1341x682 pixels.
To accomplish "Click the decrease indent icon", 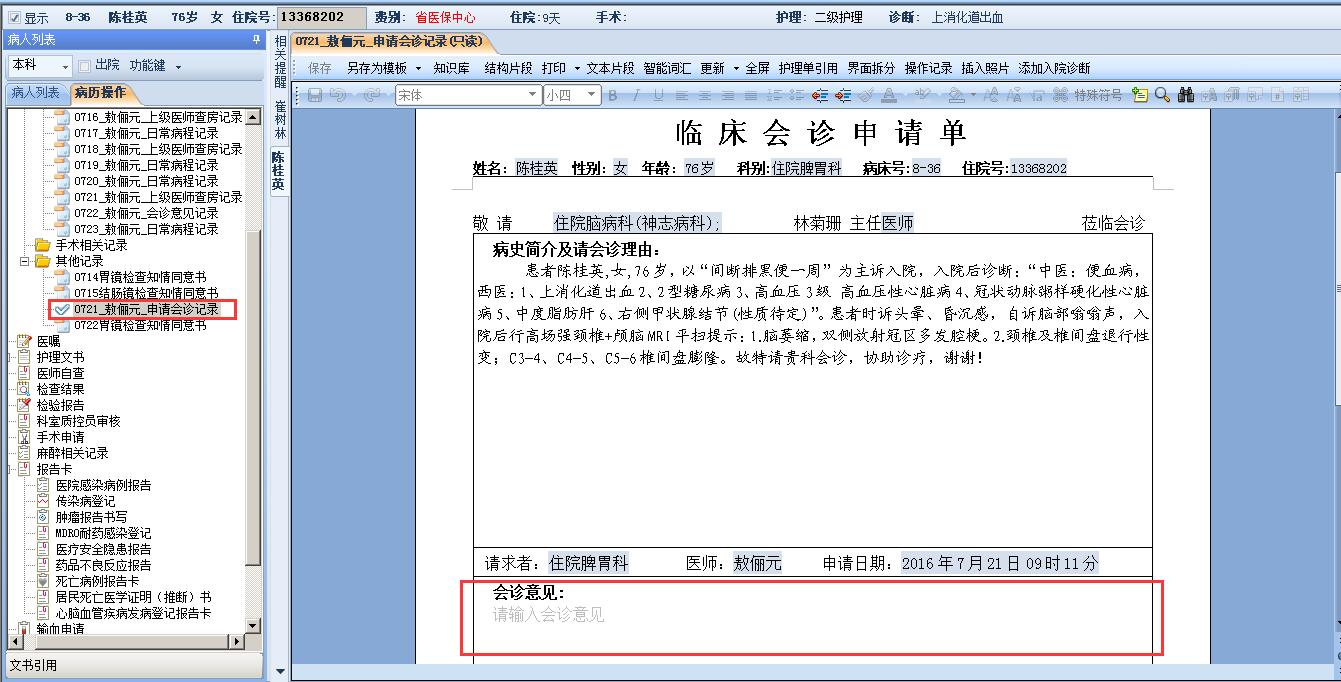I will 820,95.
